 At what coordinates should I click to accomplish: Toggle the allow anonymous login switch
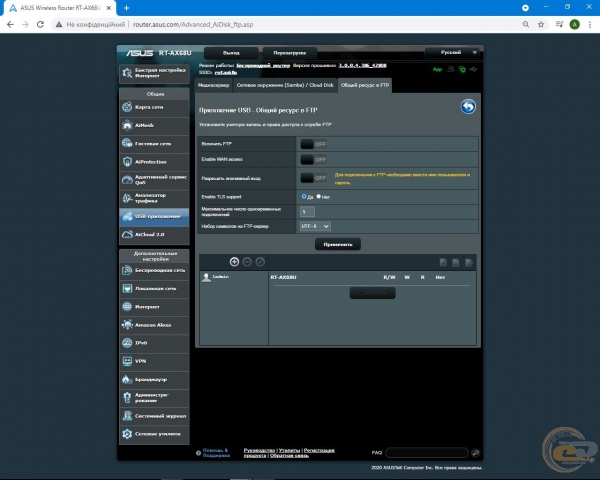click(313, 178)
